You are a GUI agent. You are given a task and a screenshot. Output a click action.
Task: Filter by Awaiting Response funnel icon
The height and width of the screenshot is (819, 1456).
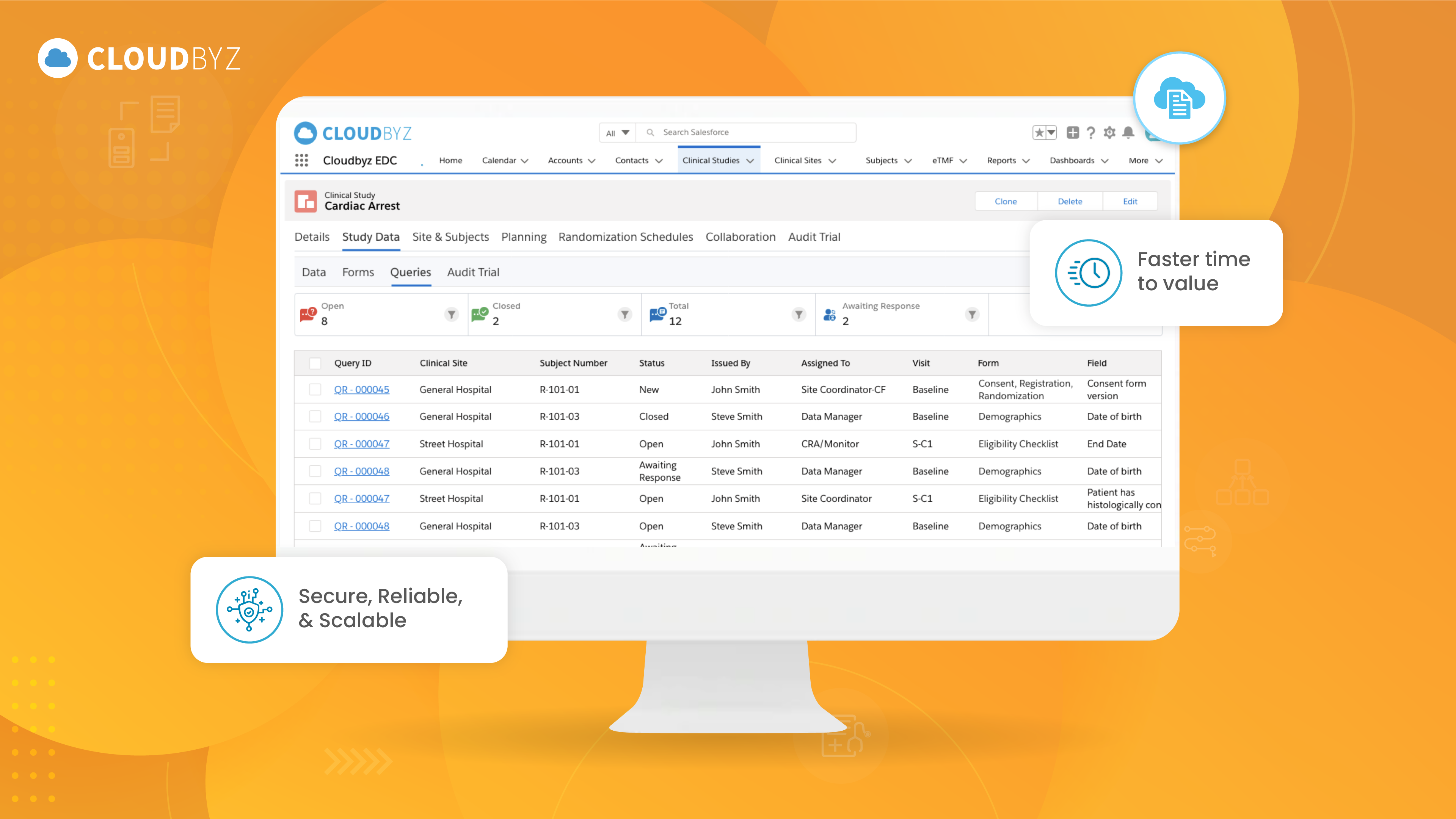click(x=972, y=315)
